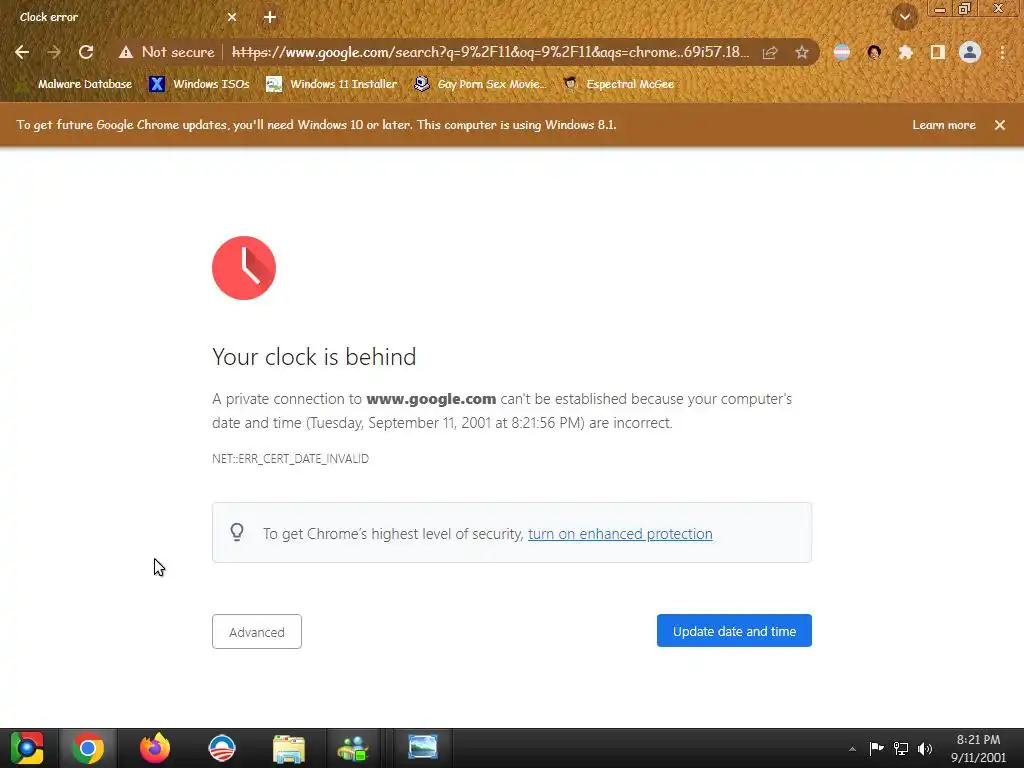The image size is (1024, 768).
Task: Show hidden tray icons arrow
Action: coord(852,749)
